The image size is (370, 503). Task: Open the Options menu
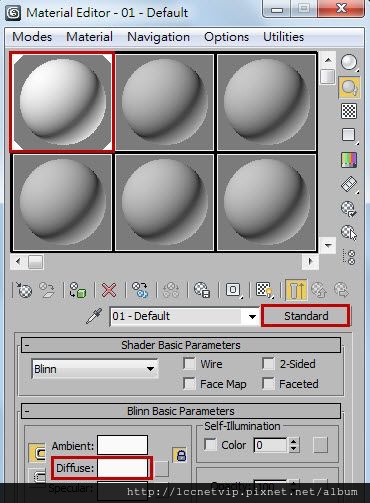pyautogui.click(x=226, y=37)
